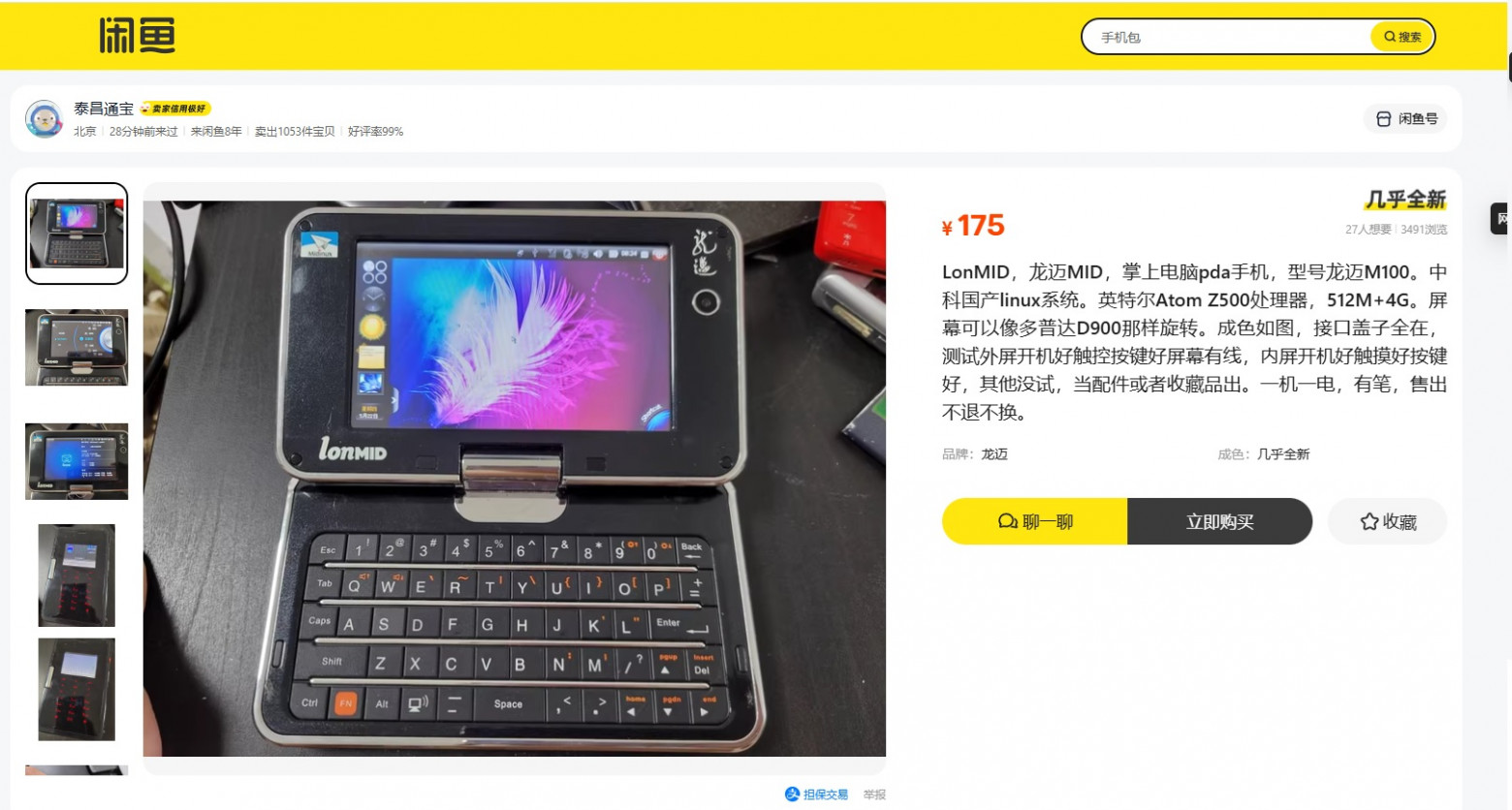Select the fifth vertical phone thumbnail
This screenshot has width=1512, height=810.
pyautogui.click(x=77, y=690)
